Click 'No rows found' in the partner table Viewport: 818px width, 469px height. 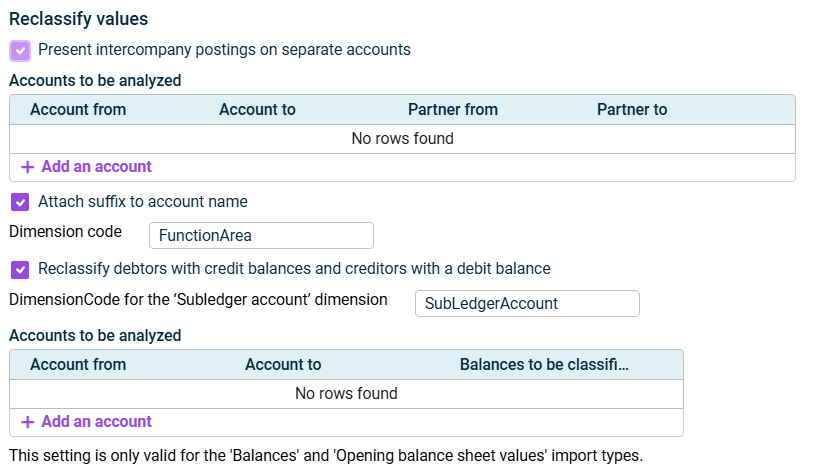click(402, 139)
